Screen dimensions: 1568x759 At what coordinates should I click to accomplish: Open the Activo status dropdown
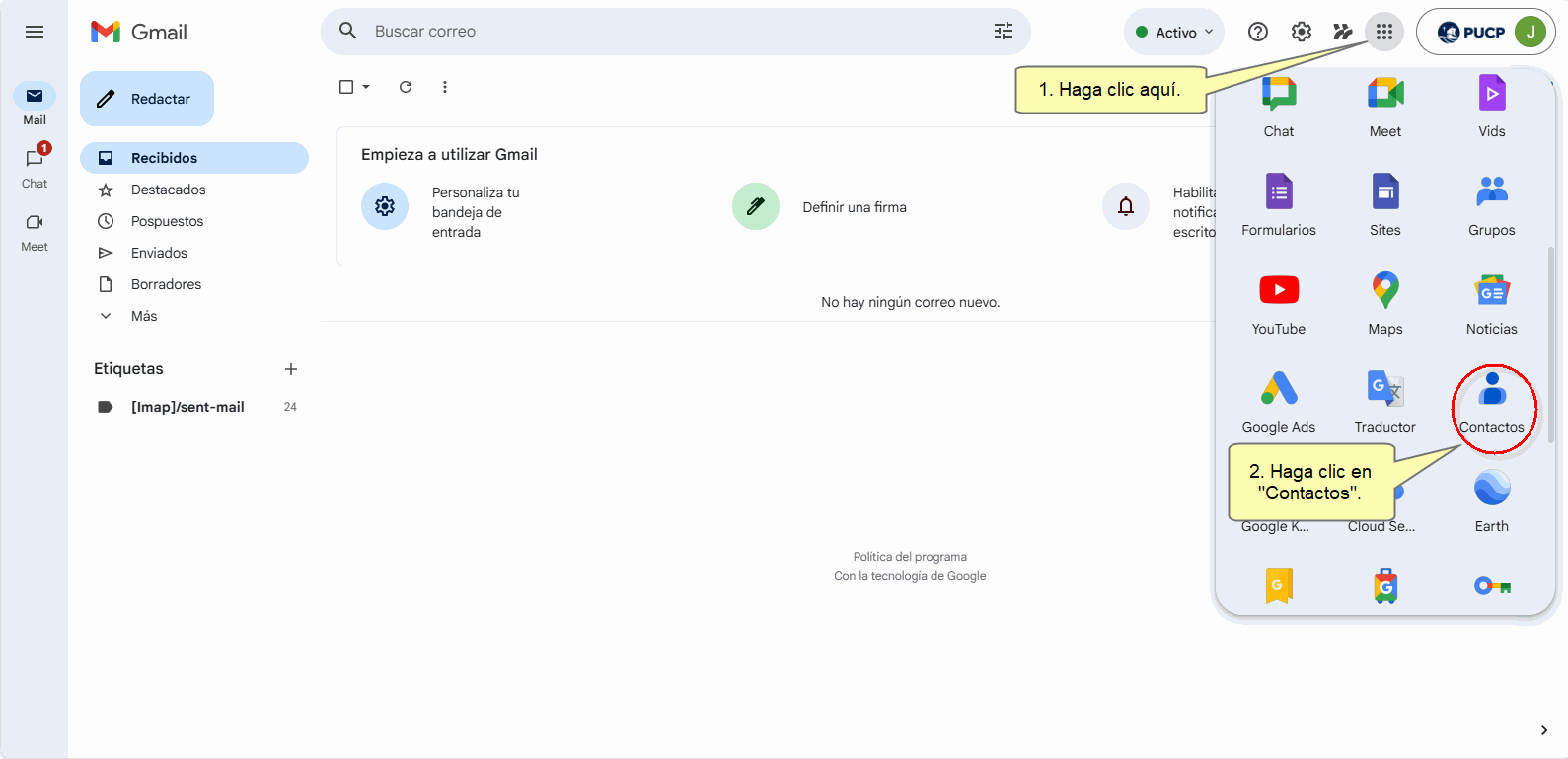(1174, 33)
